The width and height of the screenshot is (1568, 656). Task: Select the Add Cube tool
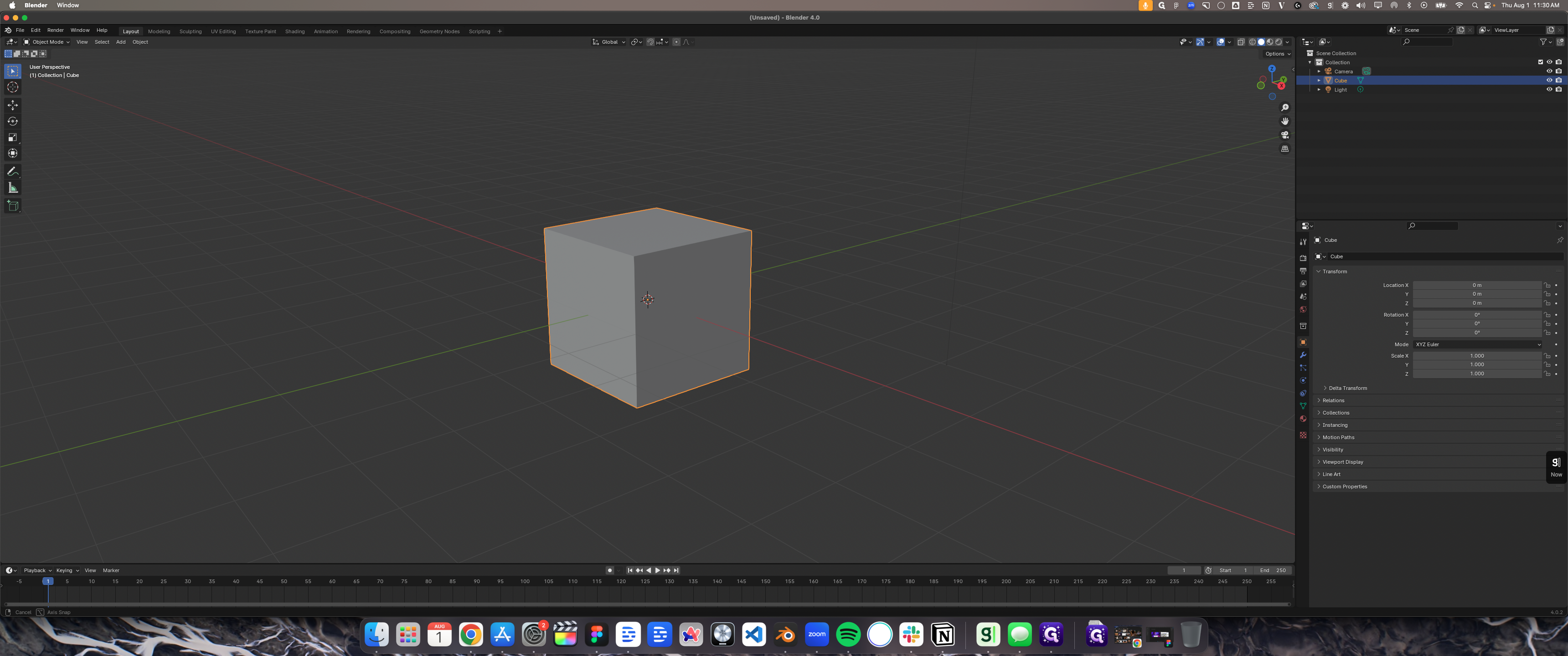coord(13,206)
